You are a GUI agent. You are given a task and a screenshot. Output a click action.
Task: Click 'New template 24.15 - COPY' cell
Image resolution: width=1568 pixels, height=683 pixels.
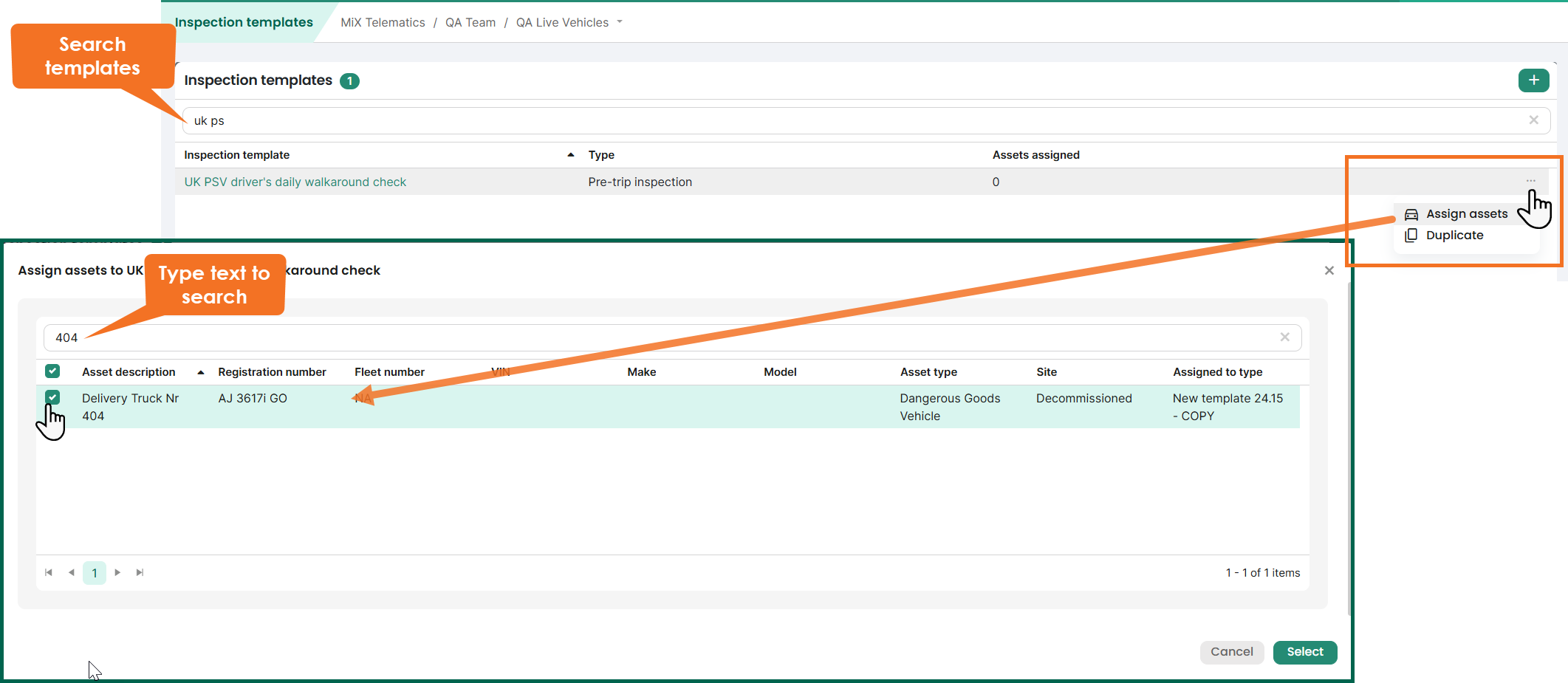[1228, 407]
